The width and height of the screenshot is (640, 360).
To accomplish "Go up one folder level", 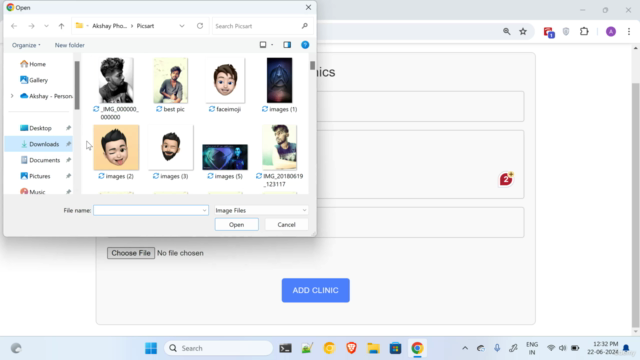I will click(61, 26).
